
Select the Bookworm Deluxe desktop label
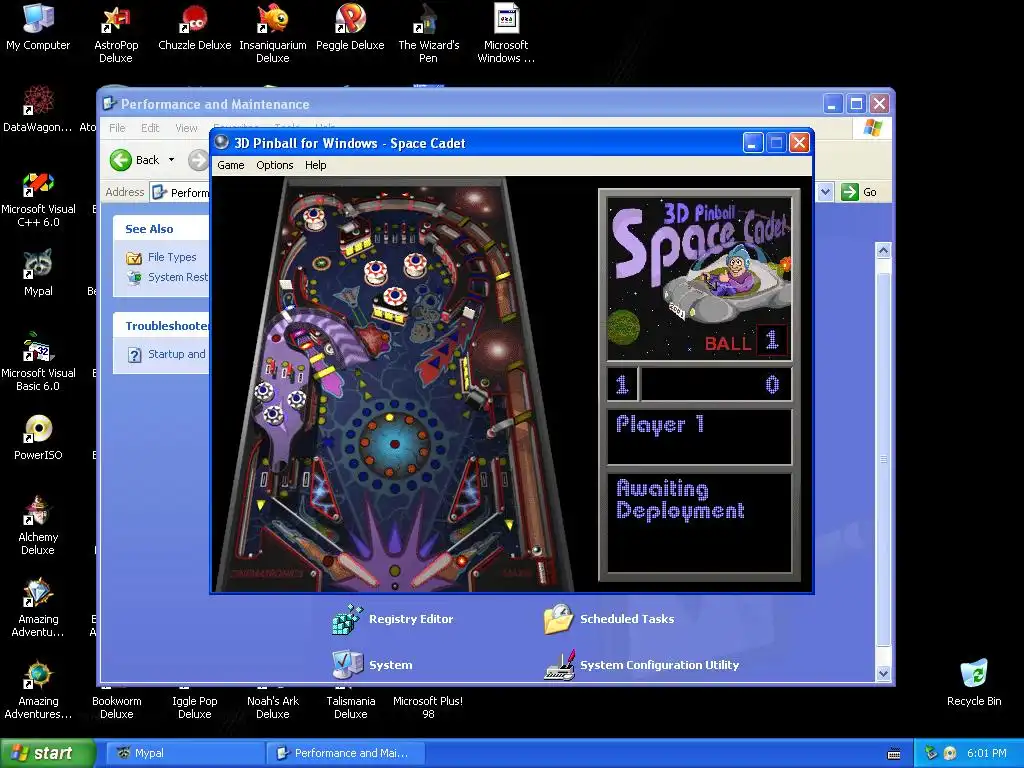[116, 707]
